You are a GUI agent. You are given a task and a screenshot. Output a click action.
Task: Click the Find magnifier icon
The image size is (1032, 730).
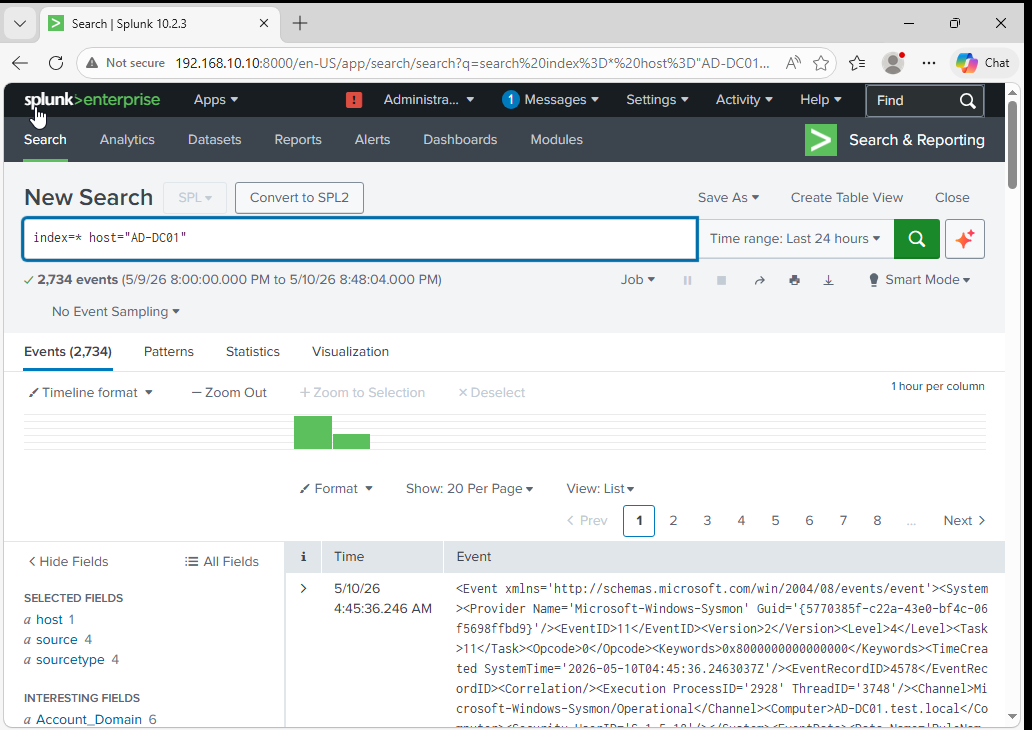(968, 101)
